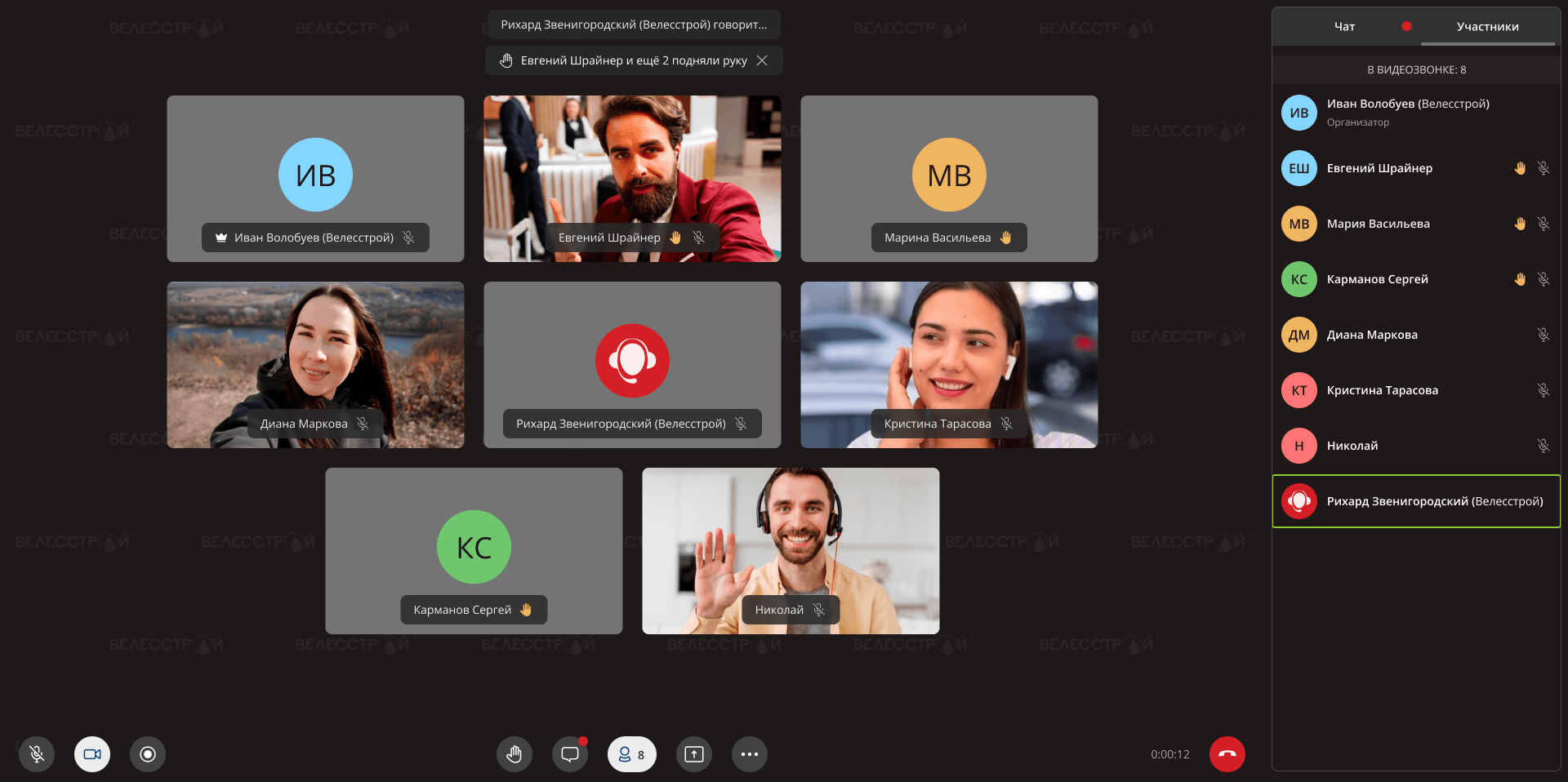Switch to the Участники tab
Viewport: 1568px width, 782px height.
pyautogui.click(x=1488, y=27)
